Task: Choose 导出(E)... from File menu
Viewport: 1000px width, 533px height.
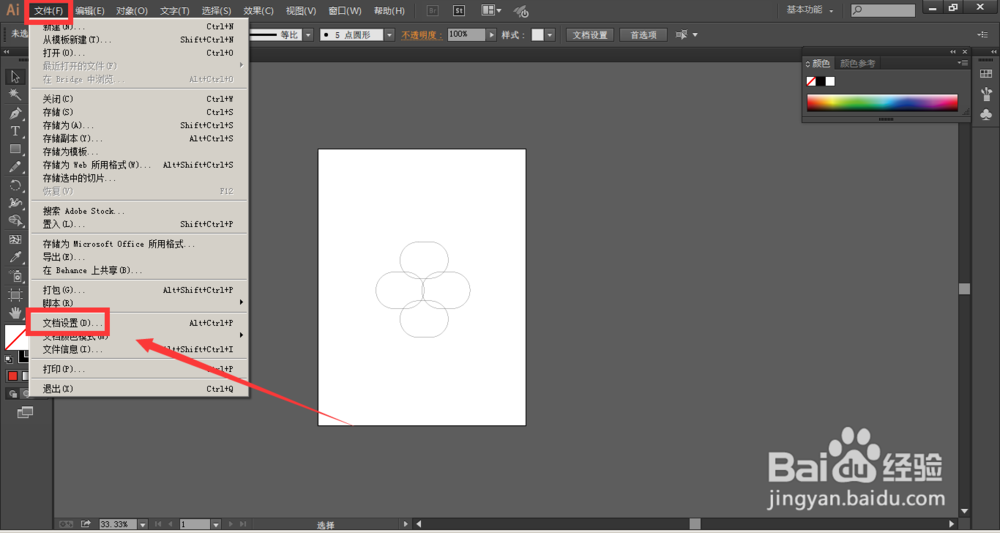Action: point(139,257)
